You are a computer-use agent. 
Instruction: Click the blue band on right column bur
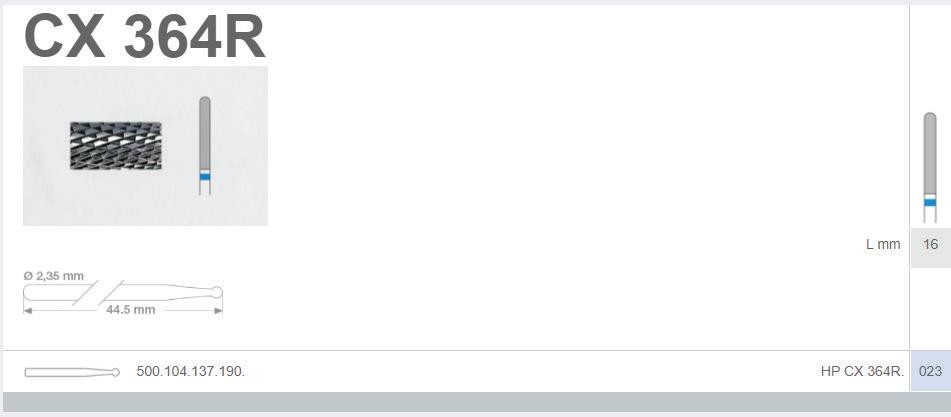(930, 202)
